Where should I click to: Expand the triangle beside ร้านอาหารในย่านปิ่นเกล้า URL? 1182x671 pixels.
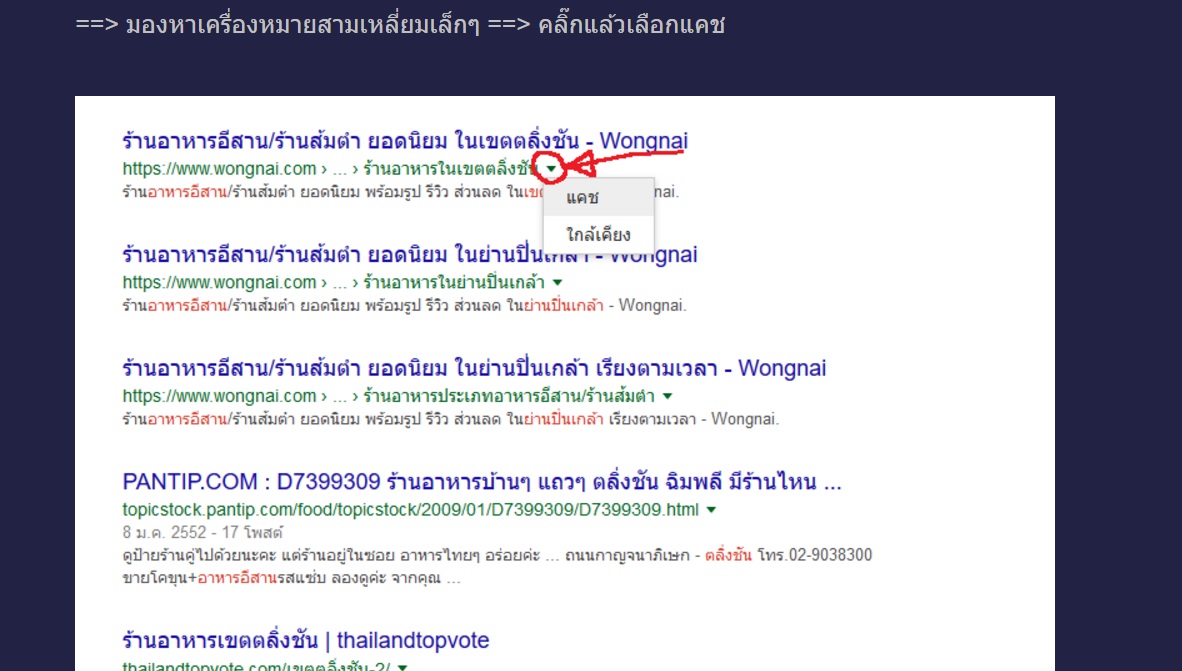pos(558,283)
